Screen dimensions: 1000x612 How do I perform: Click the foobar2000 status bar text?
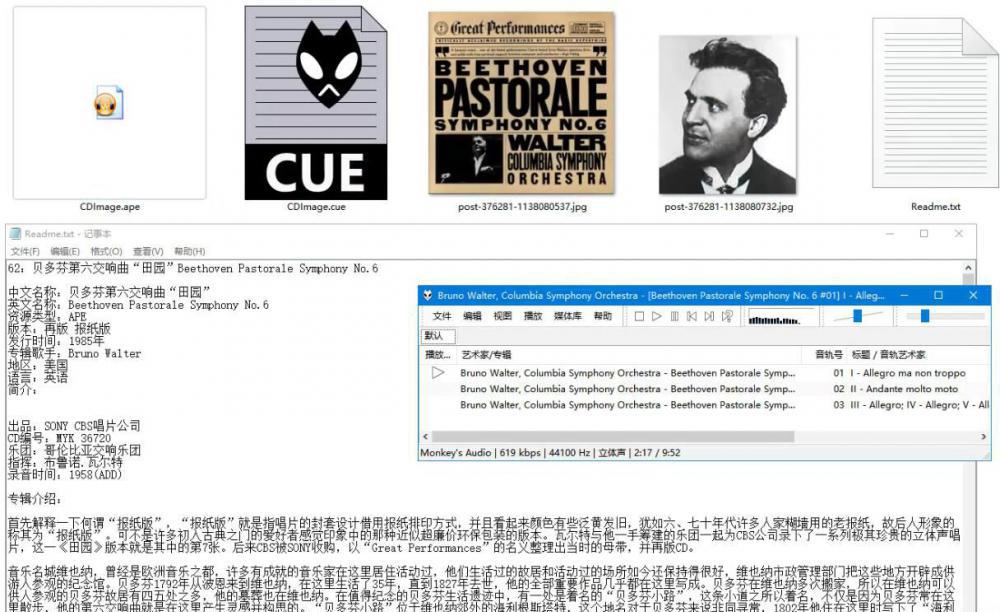coord(550,453)
